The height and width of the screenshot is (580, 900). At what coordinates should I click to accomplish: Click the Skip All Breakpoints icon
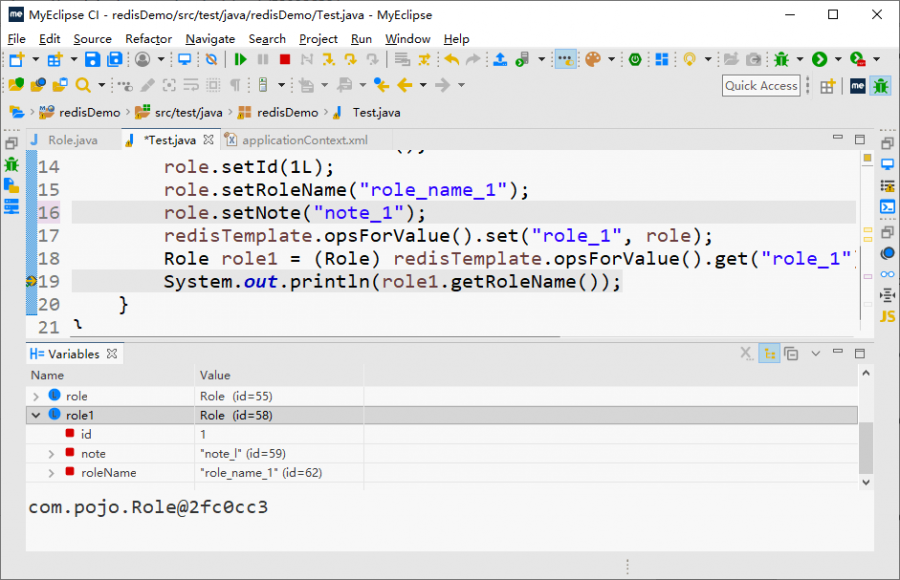(x=212, y=61)
